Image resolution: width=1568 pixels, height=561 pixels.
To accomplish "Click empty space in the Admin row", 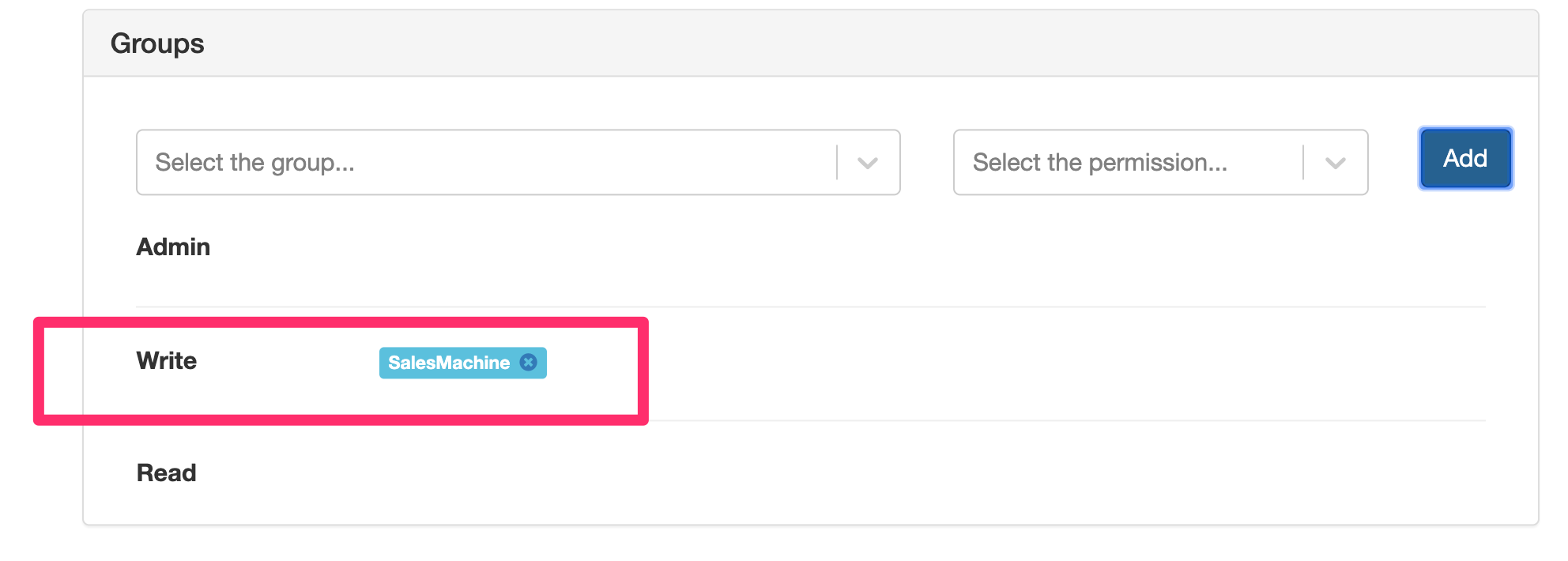I will [790, 249].
